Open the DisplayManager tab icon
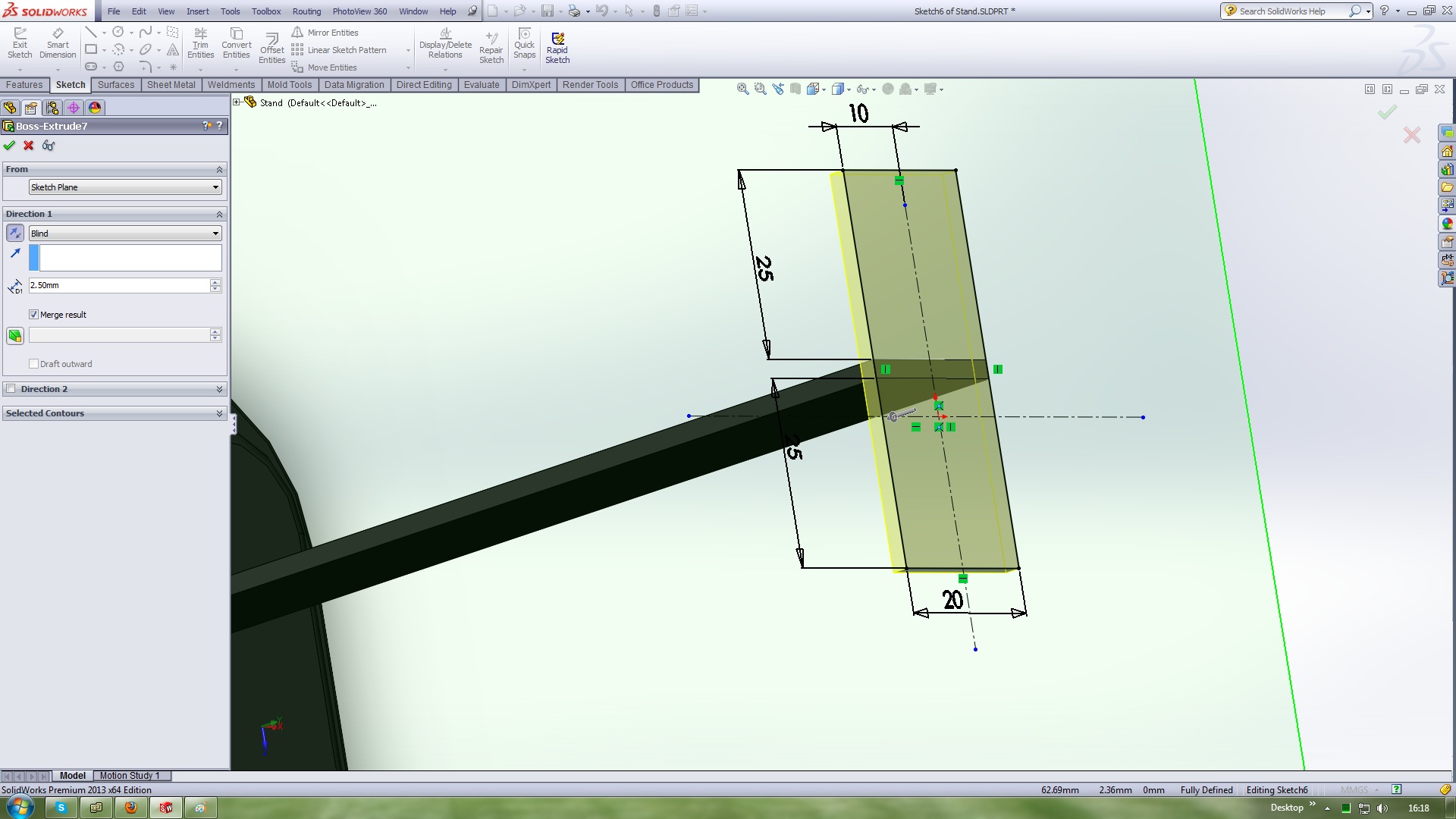1456x819 pixels. tap(95, 108)
